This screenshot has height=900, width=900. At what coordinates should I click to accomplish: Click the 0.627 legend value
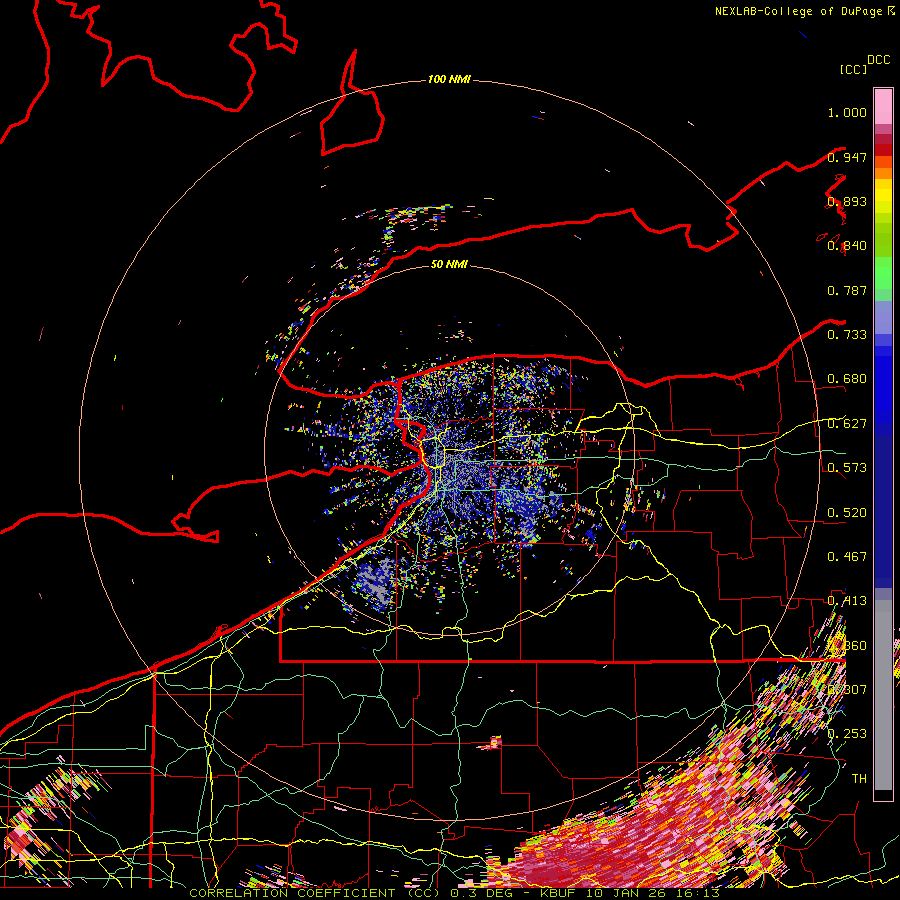pyautogui.click(x=847, y=424)
